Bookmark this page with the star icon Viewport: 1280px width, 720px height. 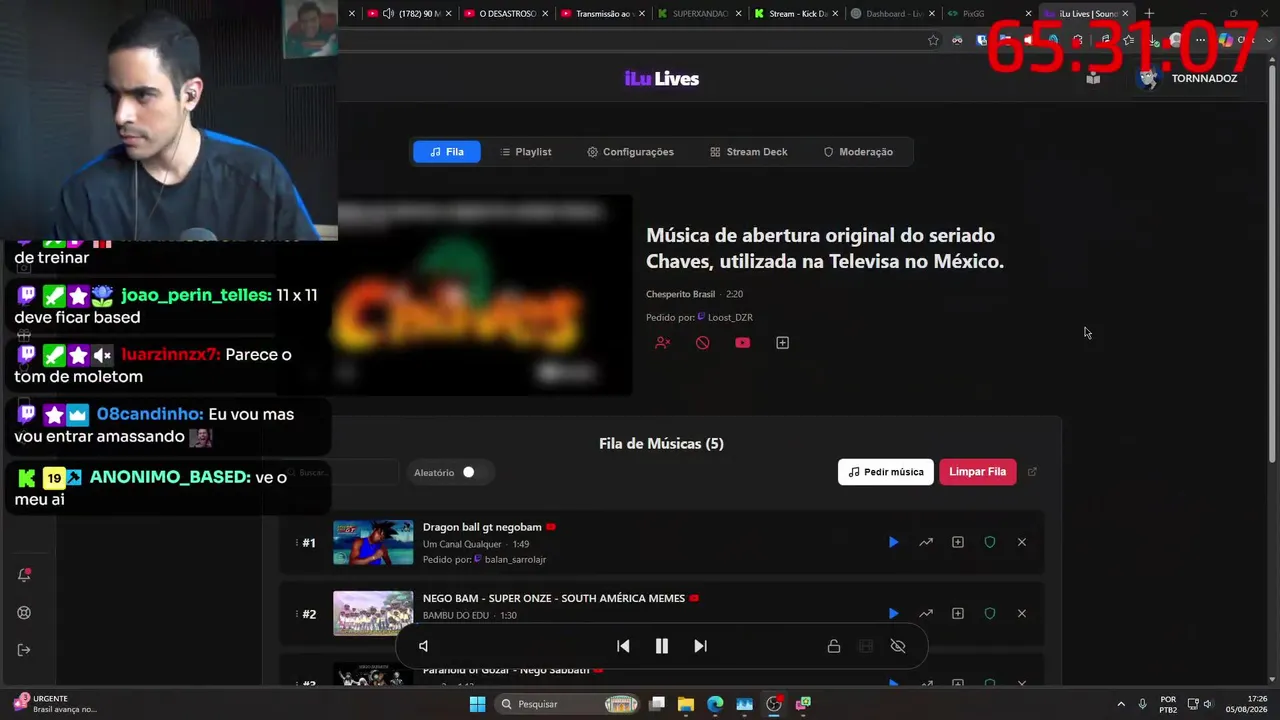pyautogui.click(x=933, y=40)
